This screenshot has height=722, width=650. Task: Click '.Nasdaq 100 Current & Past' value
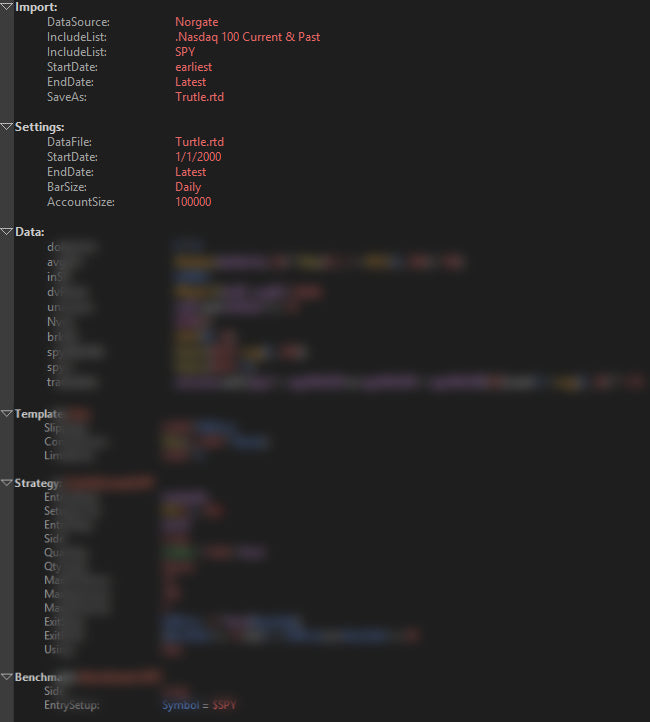248,37
